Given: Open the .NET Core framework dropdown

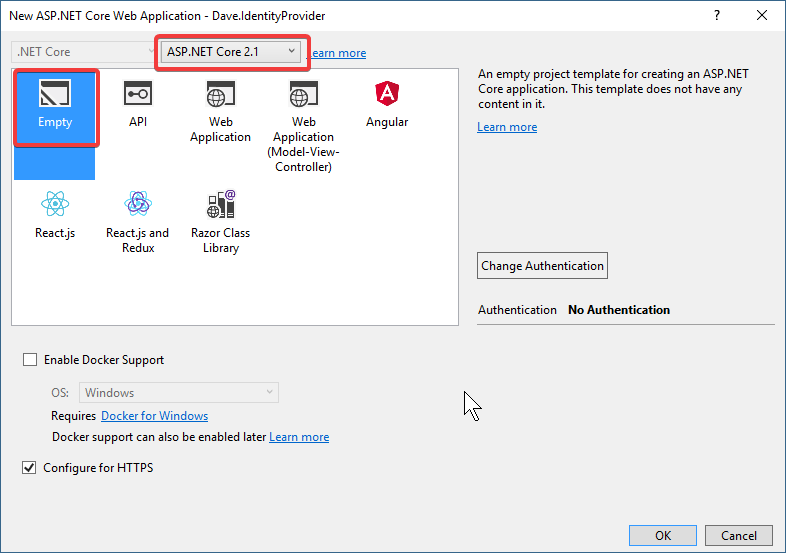Looking at the screenshot, I should pyautogui.click(x=83, y=52).
